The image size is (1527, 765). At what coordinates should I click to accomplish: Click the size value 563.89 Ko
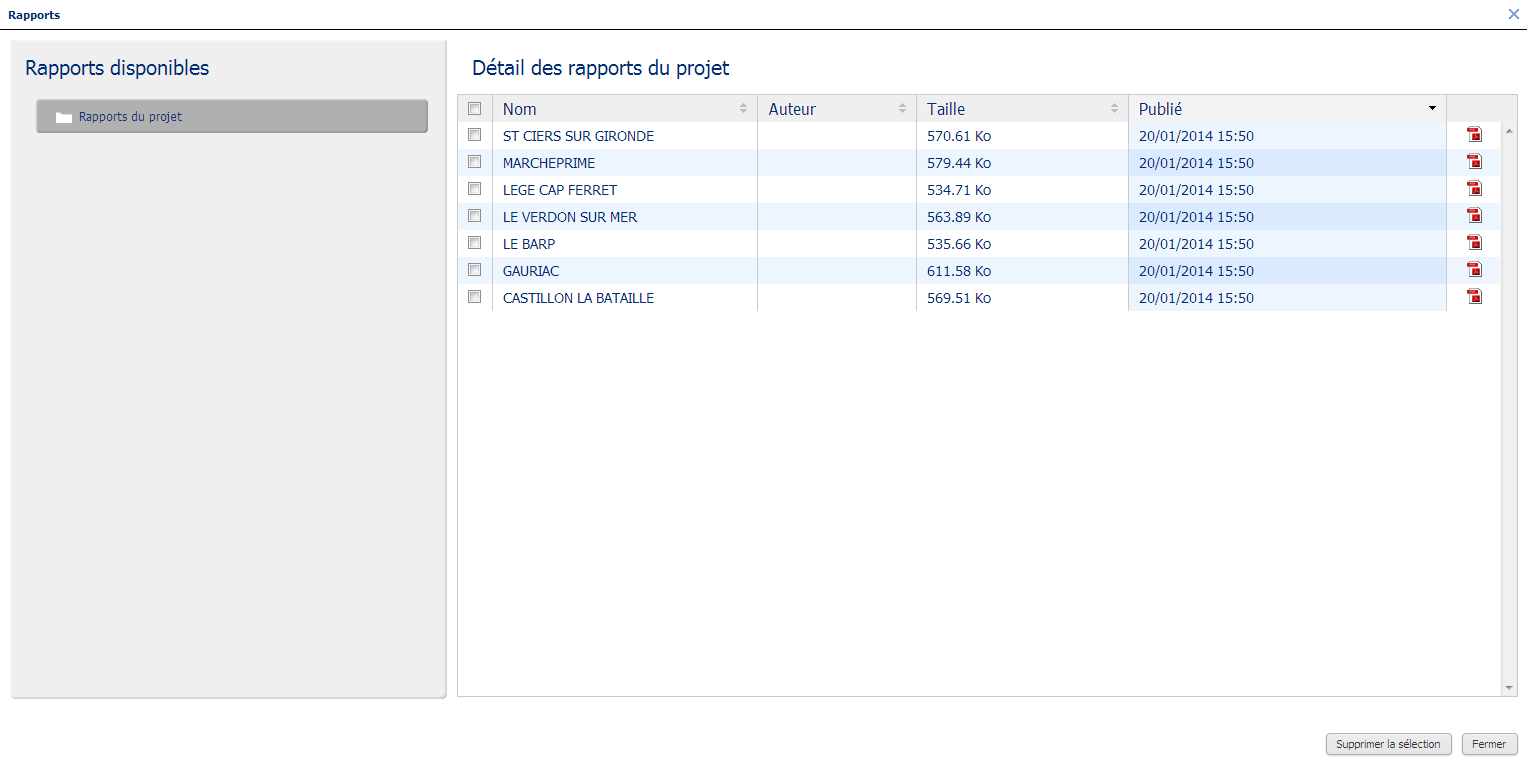pyautogui.click(x=959, y=217)
